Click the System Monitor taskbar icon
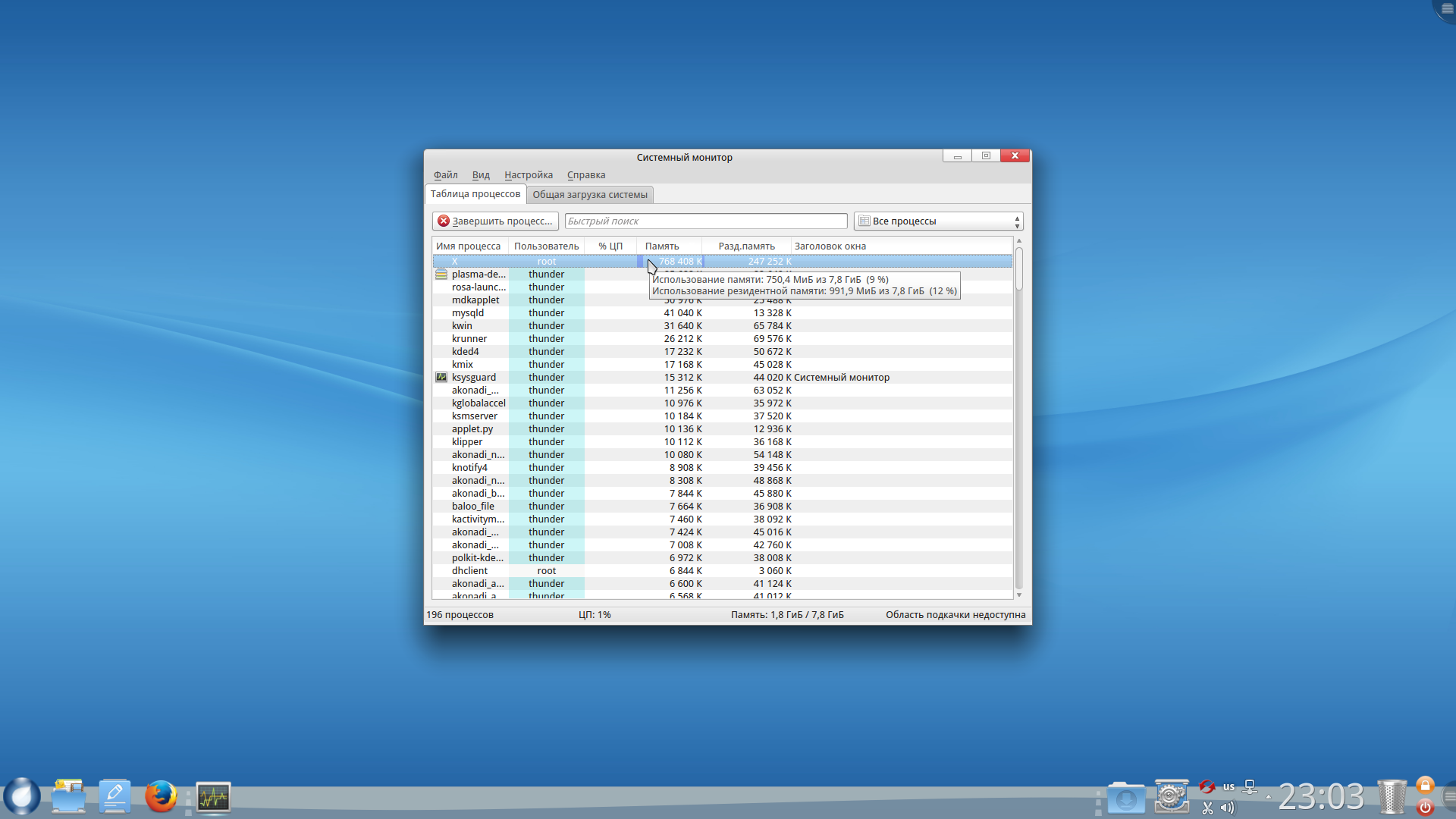 click(x=213, y=797)
